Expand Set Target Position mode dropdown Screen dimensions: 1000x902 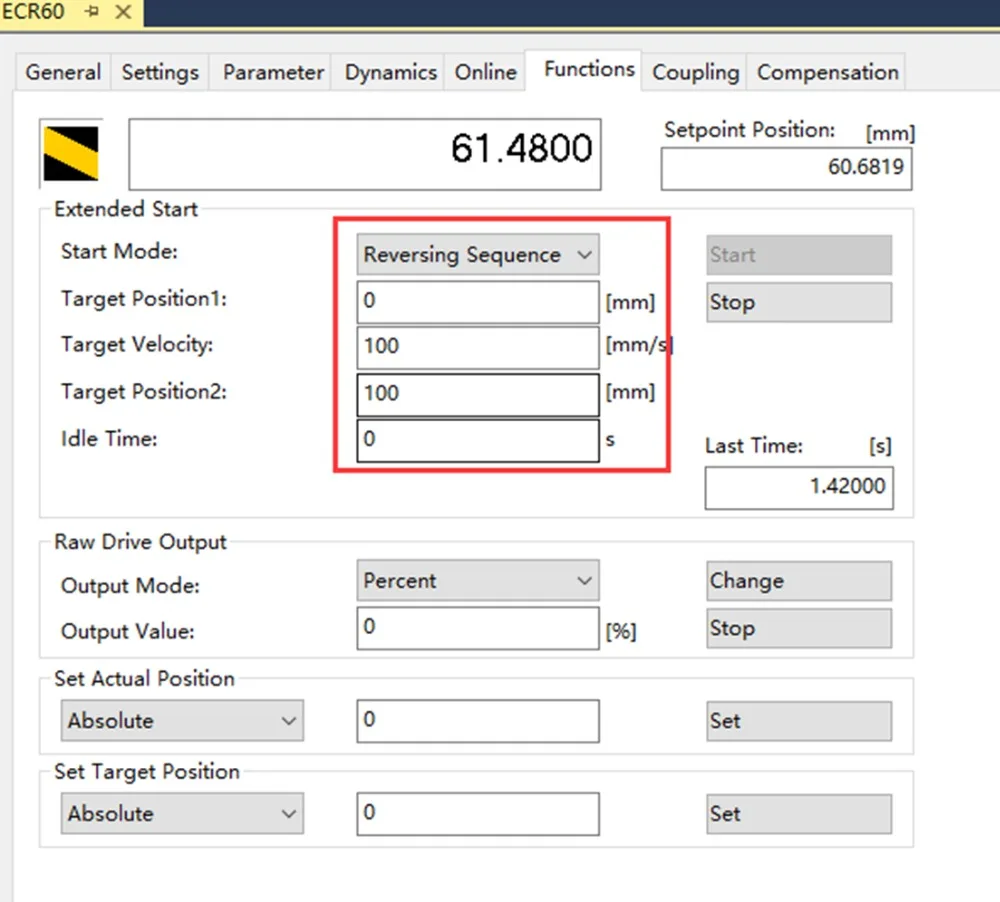tap(182, 813)
